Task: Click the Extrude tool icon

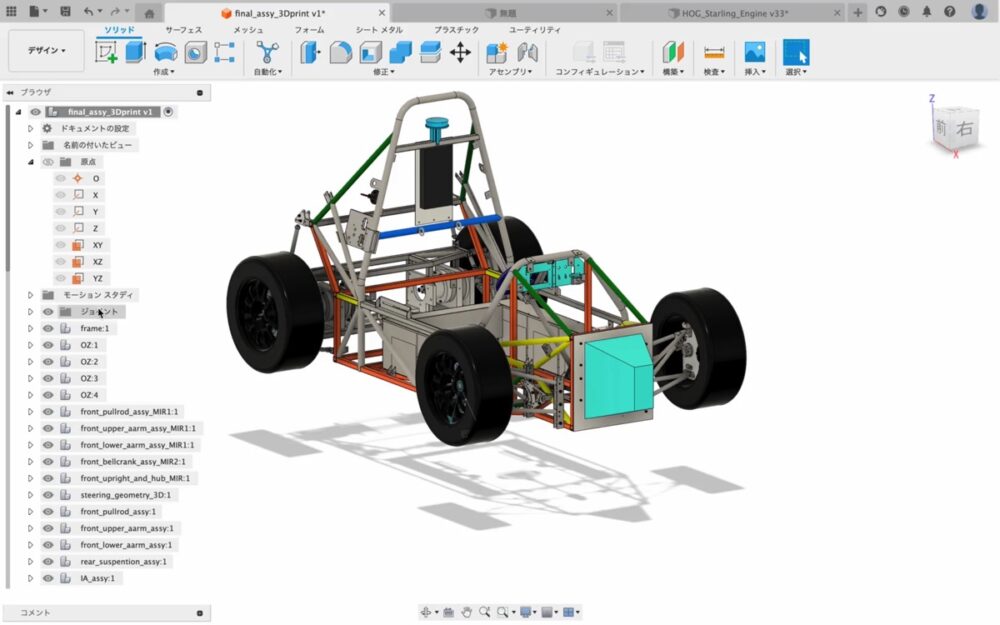Action: click(x=135, y=53)
